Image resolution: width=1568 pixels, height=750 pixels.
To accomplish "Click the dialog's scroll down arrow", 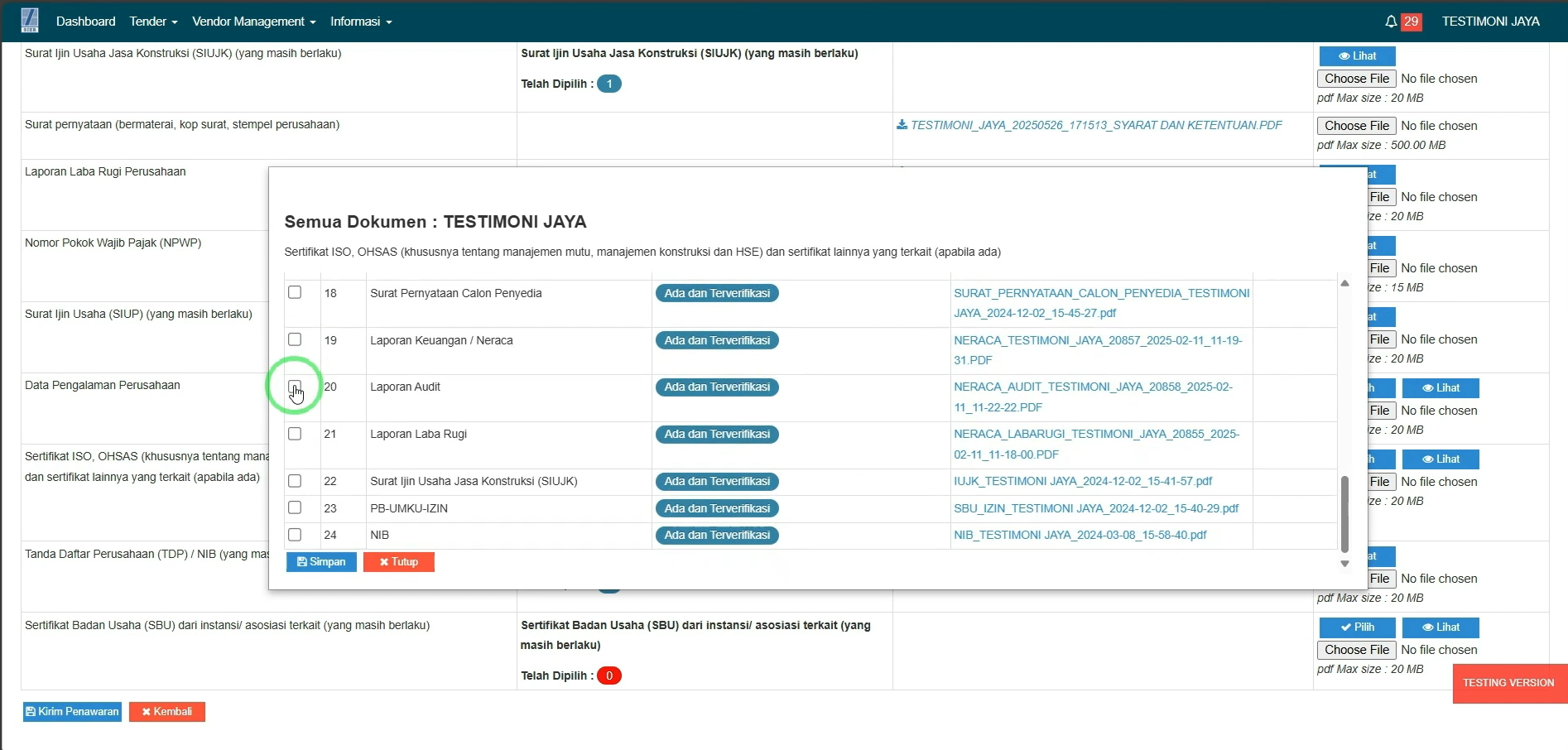I will pos(1344,564).
